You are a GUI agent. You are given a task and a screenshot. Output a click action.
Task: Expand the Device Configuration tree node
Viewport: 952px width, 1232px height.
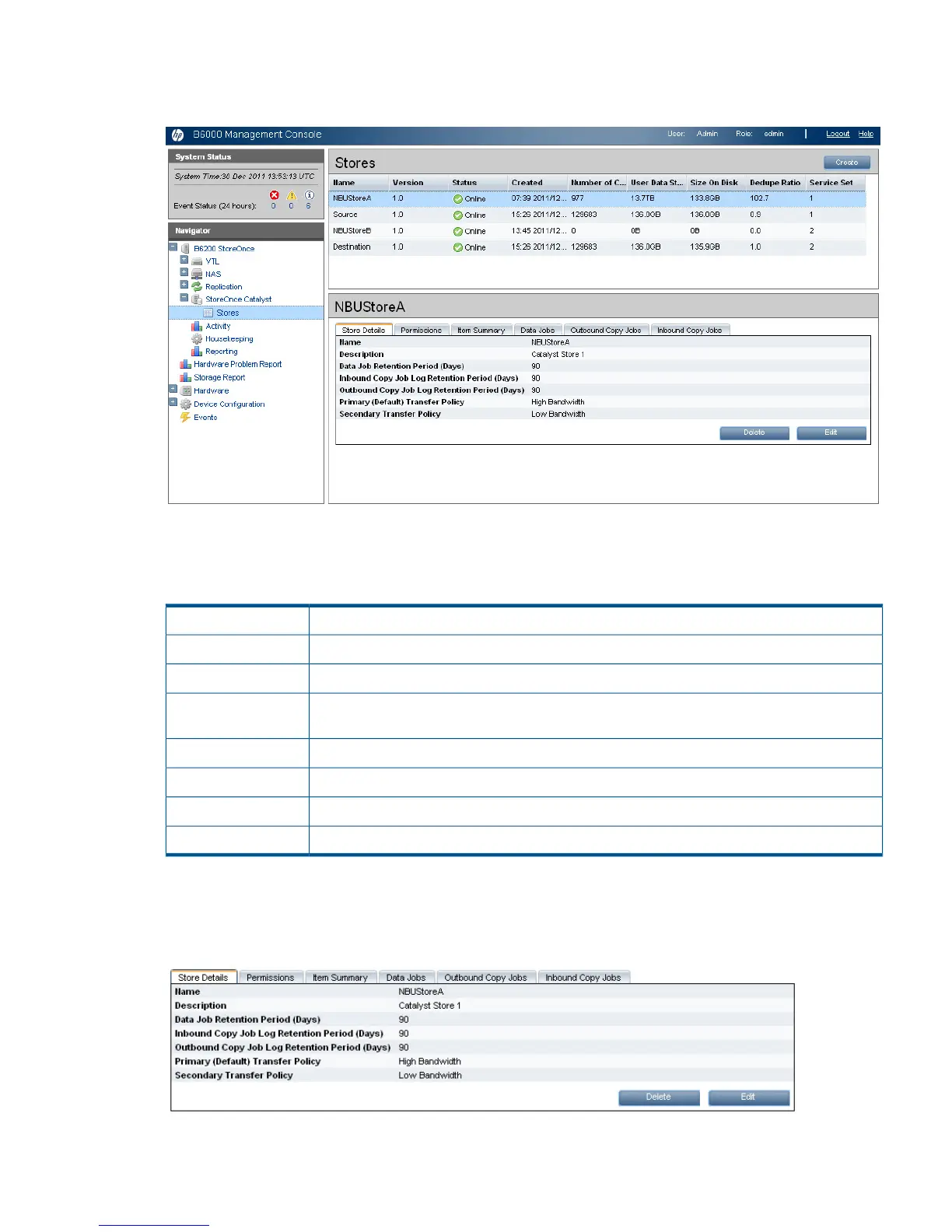point(173,402)
